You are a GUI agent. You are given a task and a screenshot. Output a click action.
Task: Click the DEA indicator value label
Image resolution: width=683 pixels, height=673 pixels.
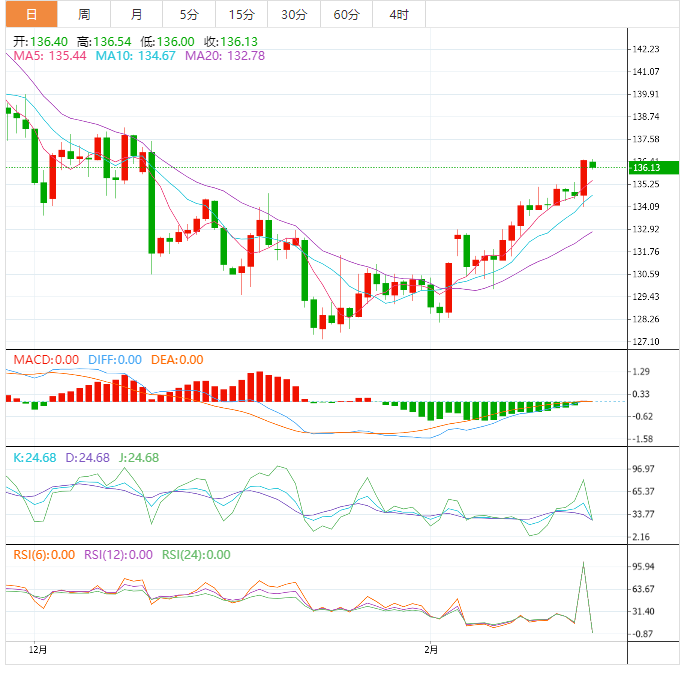point(176,360)
